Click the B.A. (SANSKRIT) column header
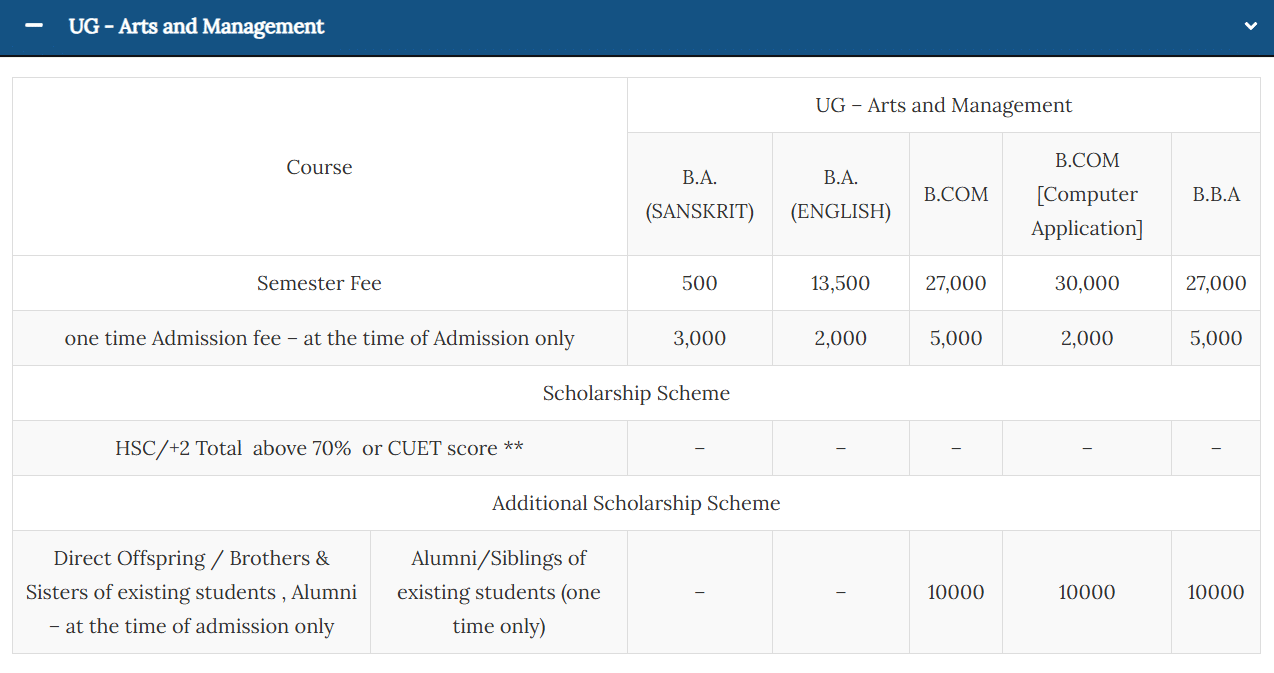This screenshot has width=1274, height=673. (700, 194)
